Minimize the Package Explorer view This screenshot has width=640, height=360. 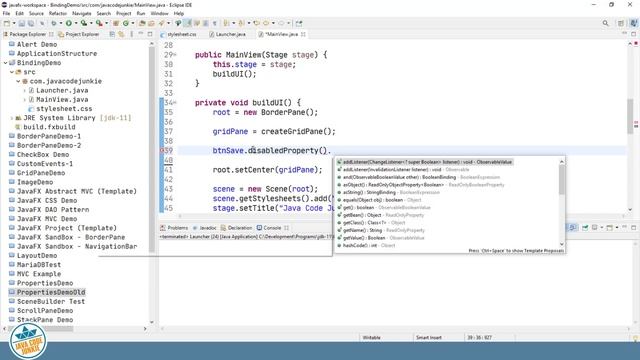click(x=141, y=34)
